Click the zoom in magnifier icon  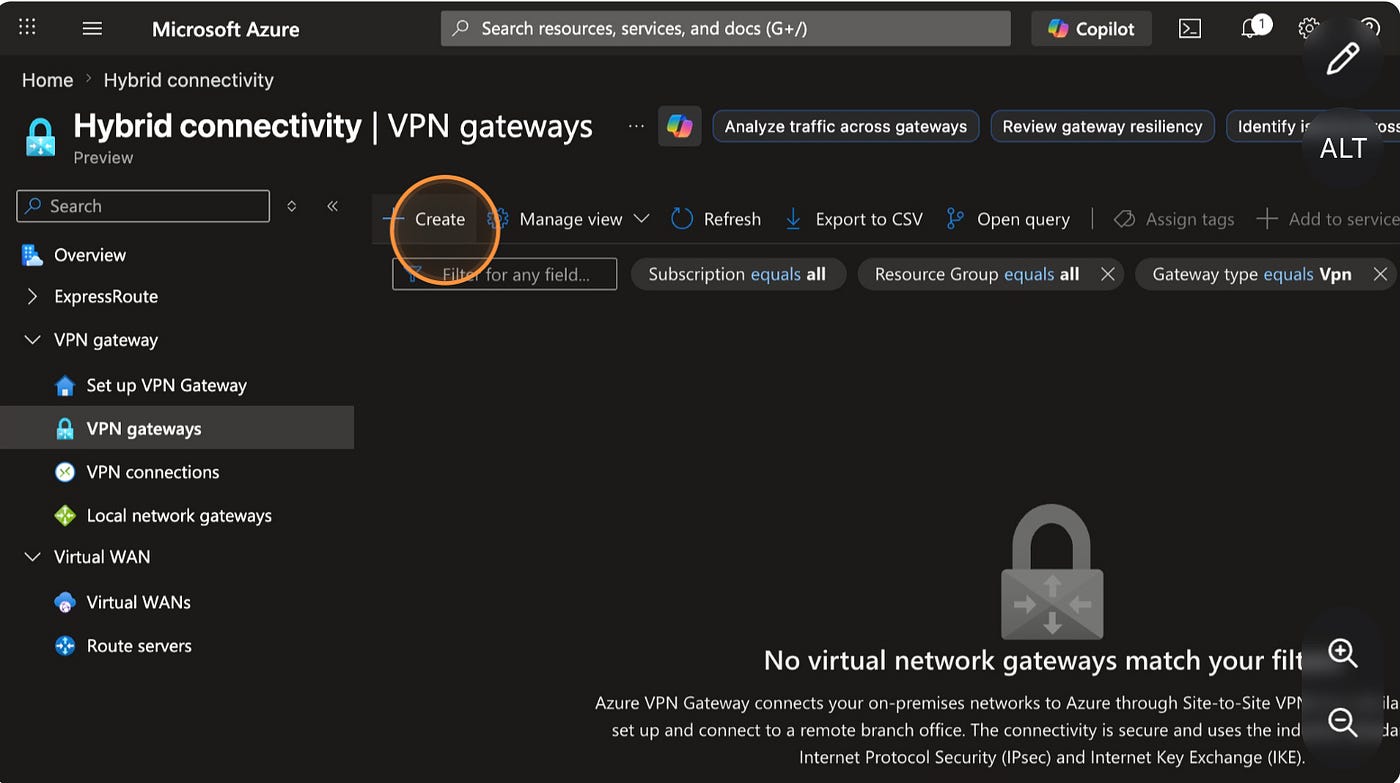[1342, 653]
